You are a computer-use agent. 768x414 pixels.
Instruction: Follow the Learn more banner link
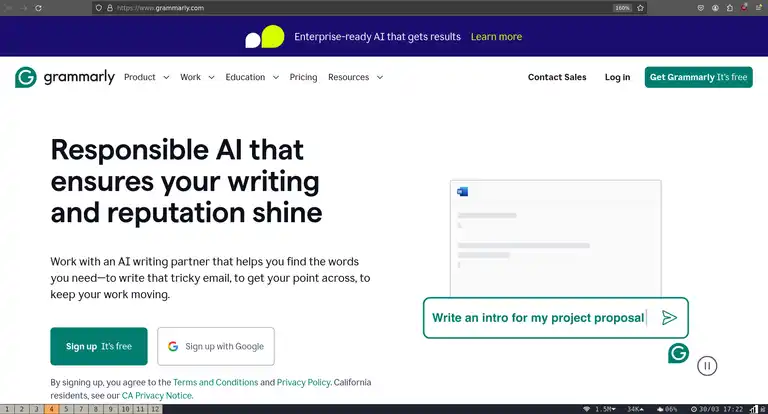496,37
